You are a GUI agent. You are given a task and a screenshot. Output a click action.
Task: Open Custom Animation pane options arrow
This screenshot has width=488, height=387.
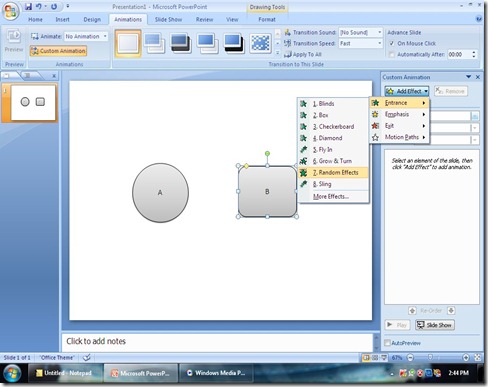(469, 77)
